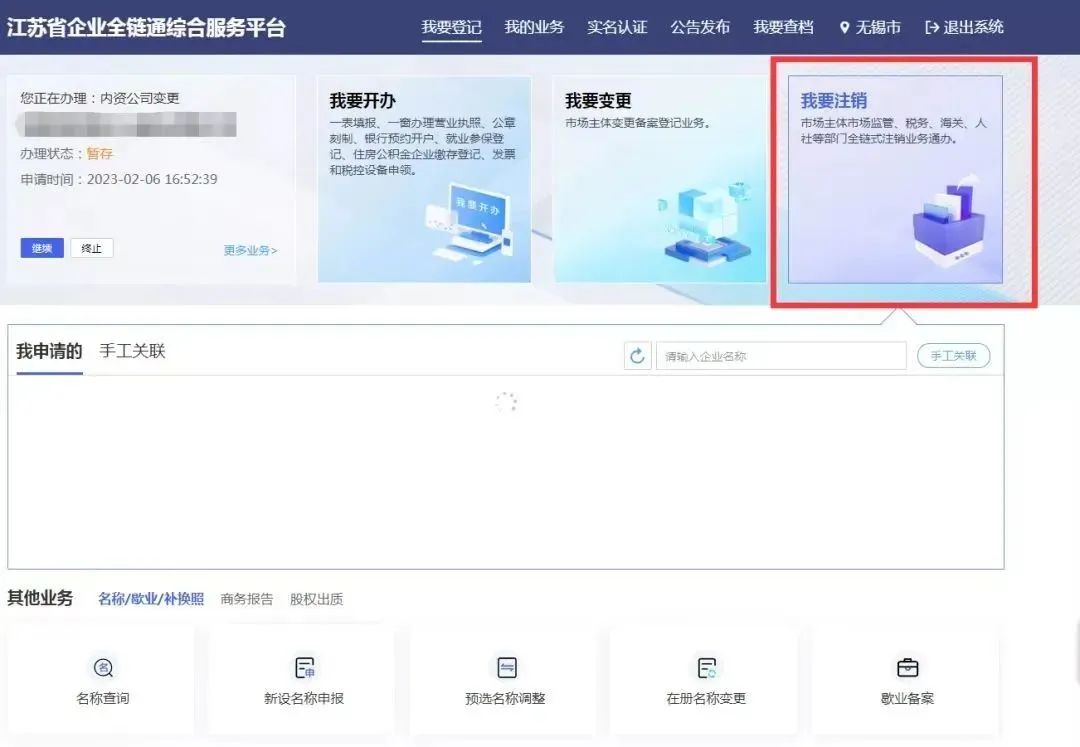Click the 无锡市 location pin icon
The height and width of the screenshot is (747, 1080).
(845, 27)
